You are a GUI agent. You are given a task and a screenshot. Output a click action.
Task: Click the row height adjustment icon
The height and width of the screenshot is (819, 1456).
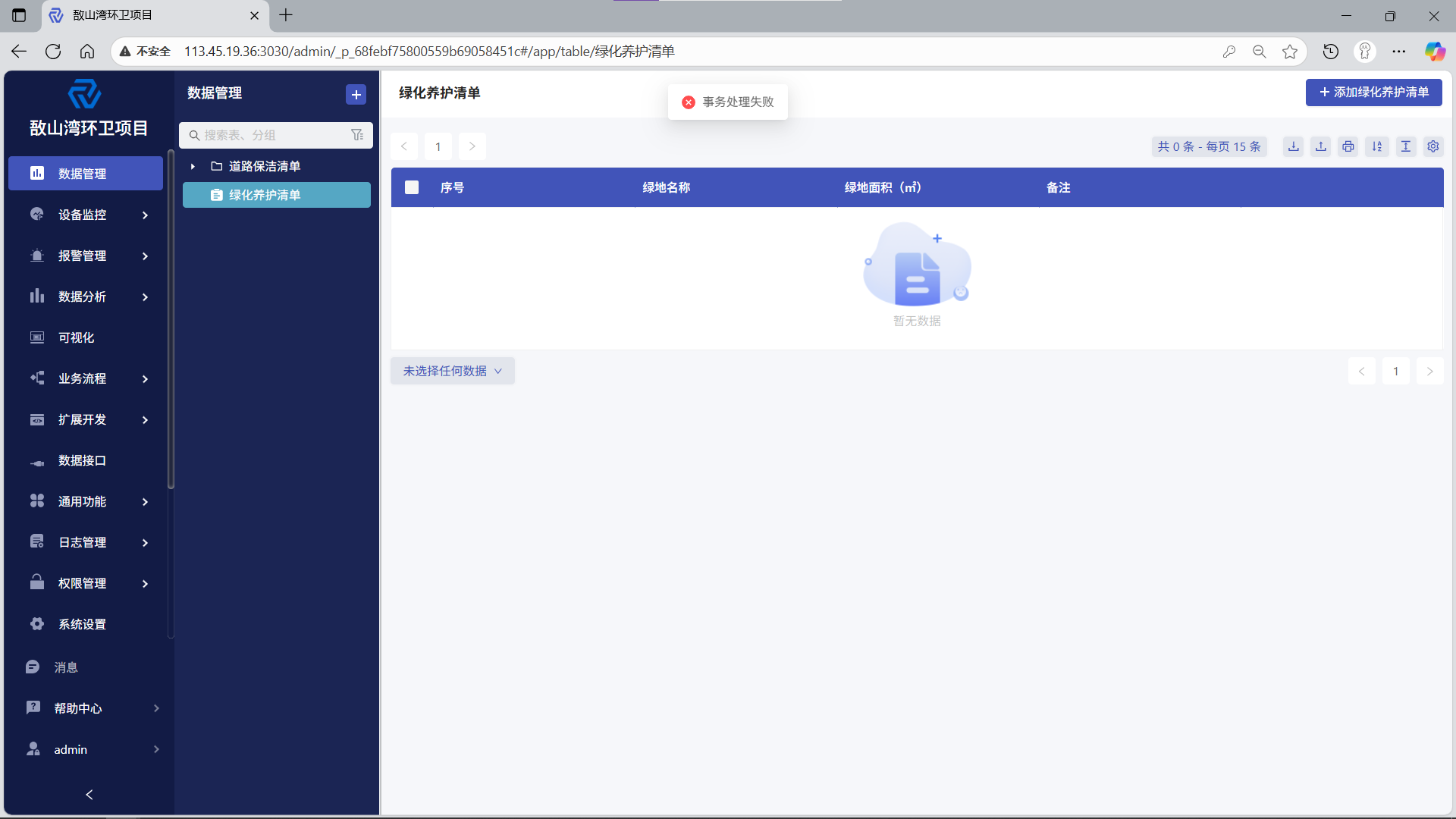(1405, 146)
